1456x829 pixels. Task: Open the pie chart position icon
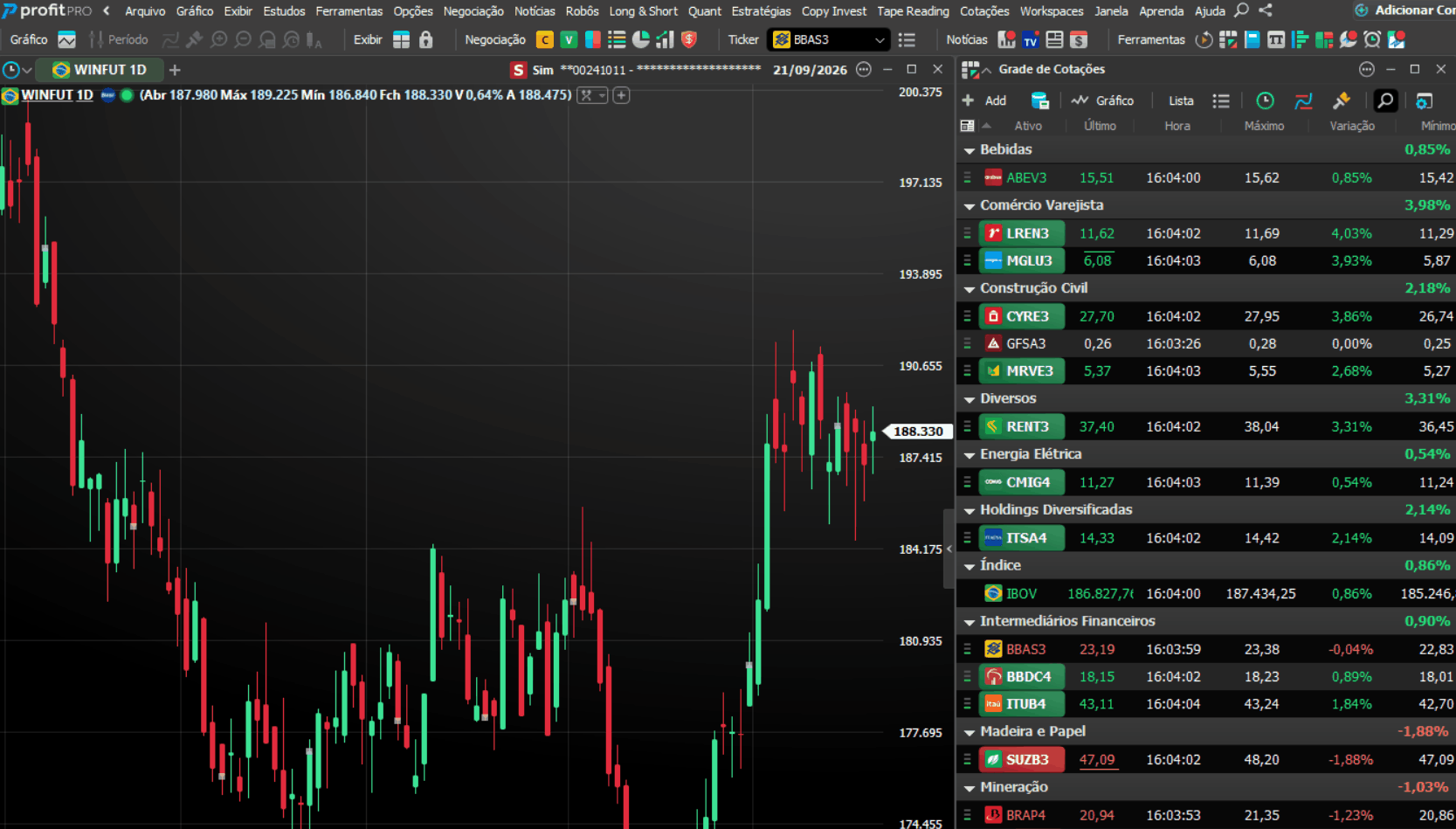point(641,39)
